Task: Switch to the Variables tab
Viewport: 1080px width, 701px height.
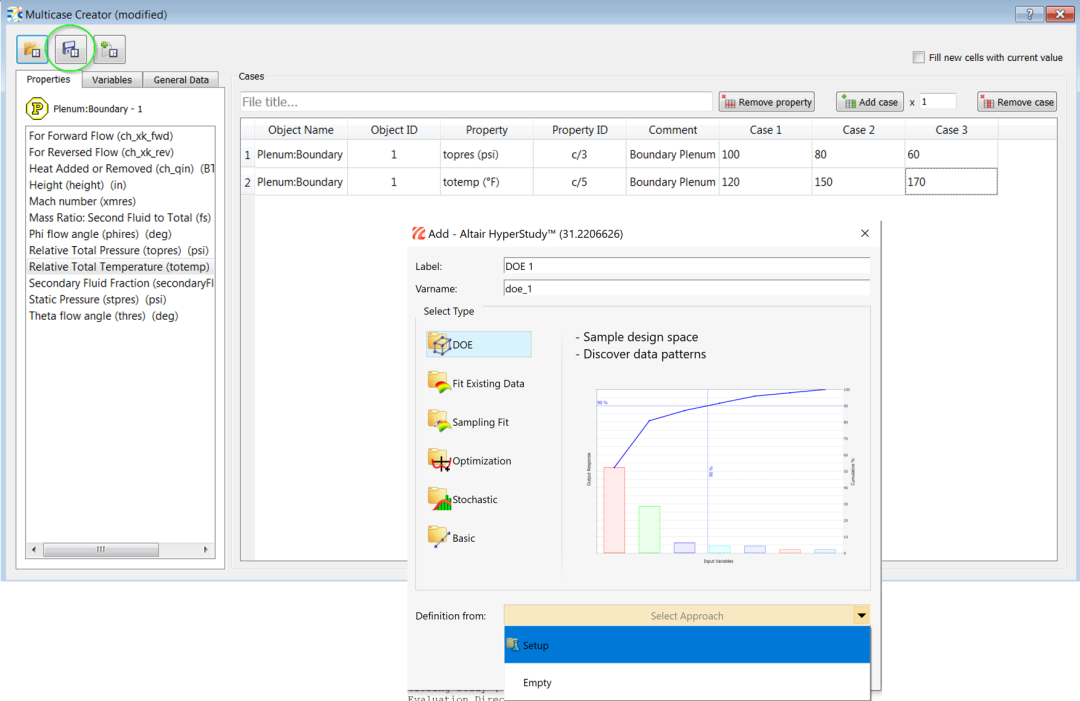Action: (x=112, y=80)
